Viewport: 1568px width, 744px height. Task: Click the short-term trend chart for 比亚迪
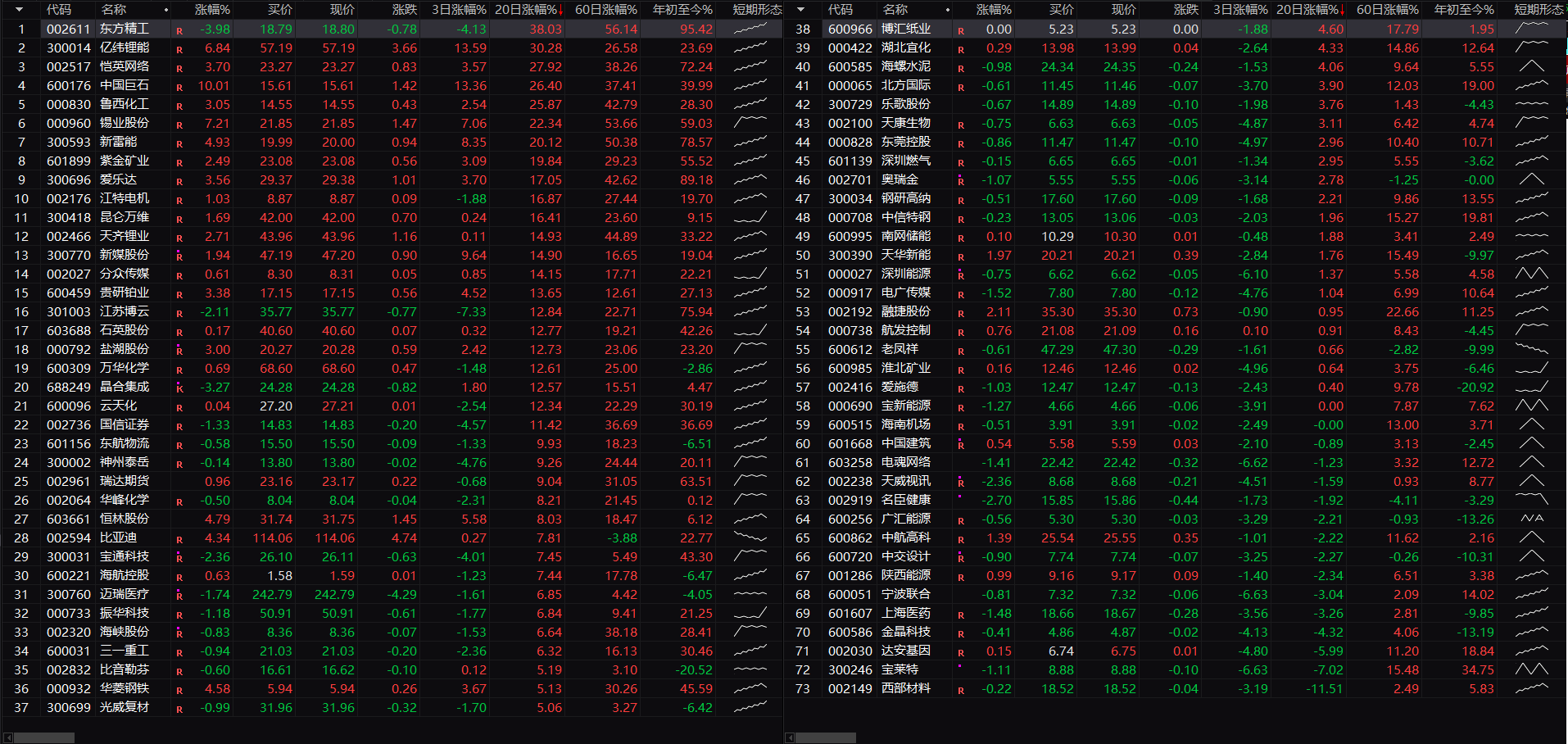point(750,538)
